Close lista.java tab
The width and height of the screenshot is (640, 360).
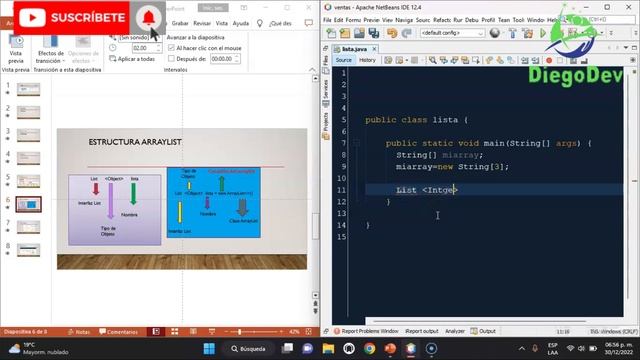tap(374, 49)
